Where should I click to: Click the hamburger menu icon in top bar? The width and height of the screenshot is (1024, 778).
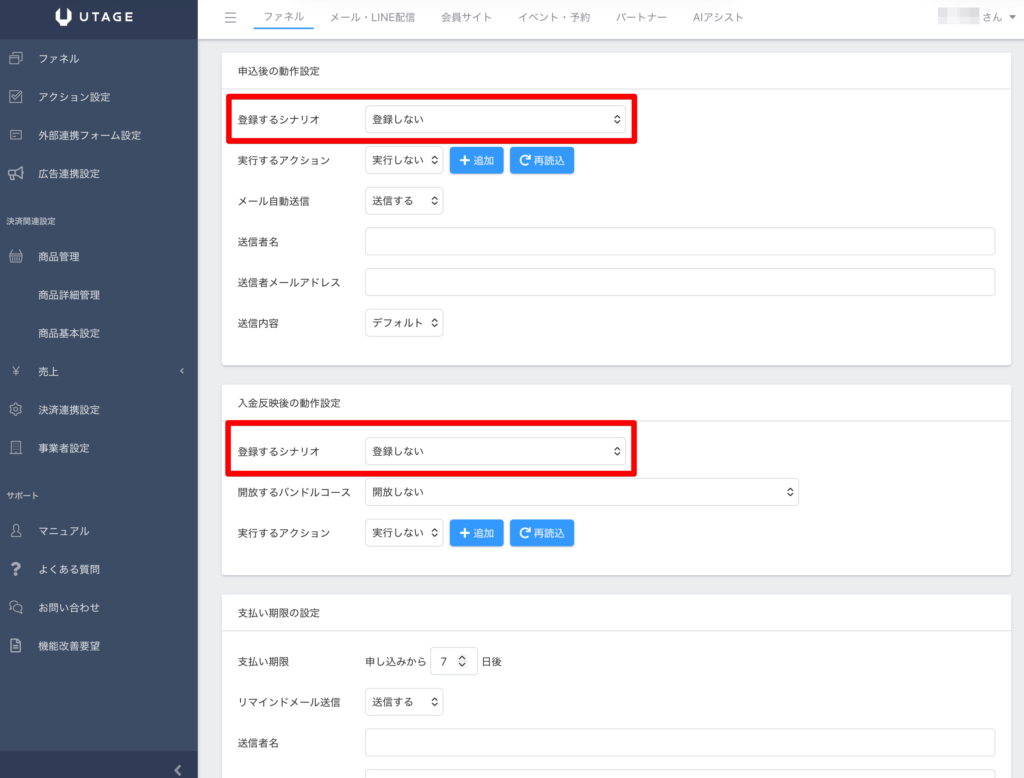[230, 17]
